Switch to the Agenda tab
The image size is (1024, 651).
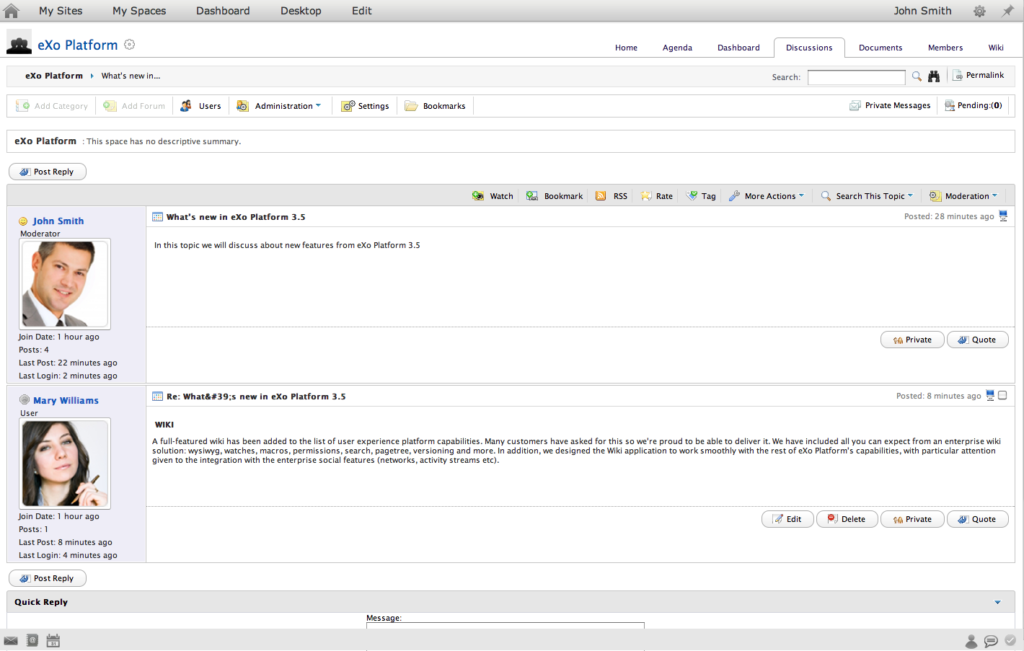pos(677,48)
